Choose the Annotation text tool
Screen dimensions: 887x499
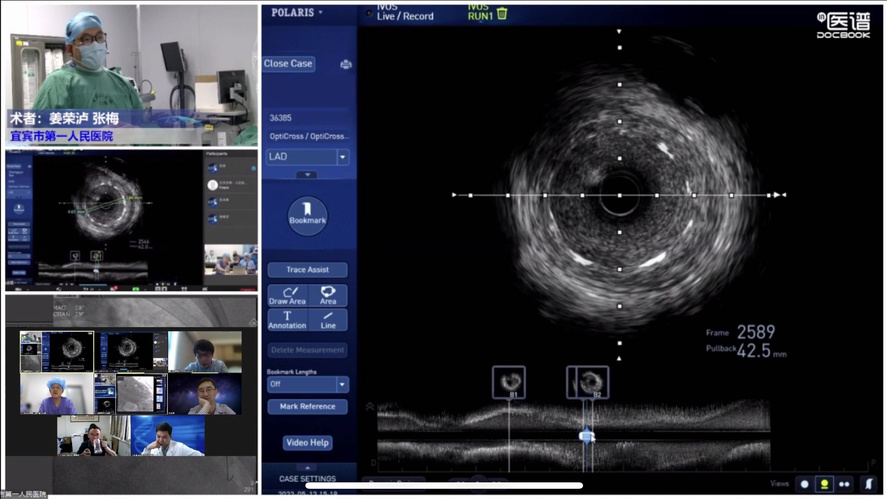(x=287, y=320)
